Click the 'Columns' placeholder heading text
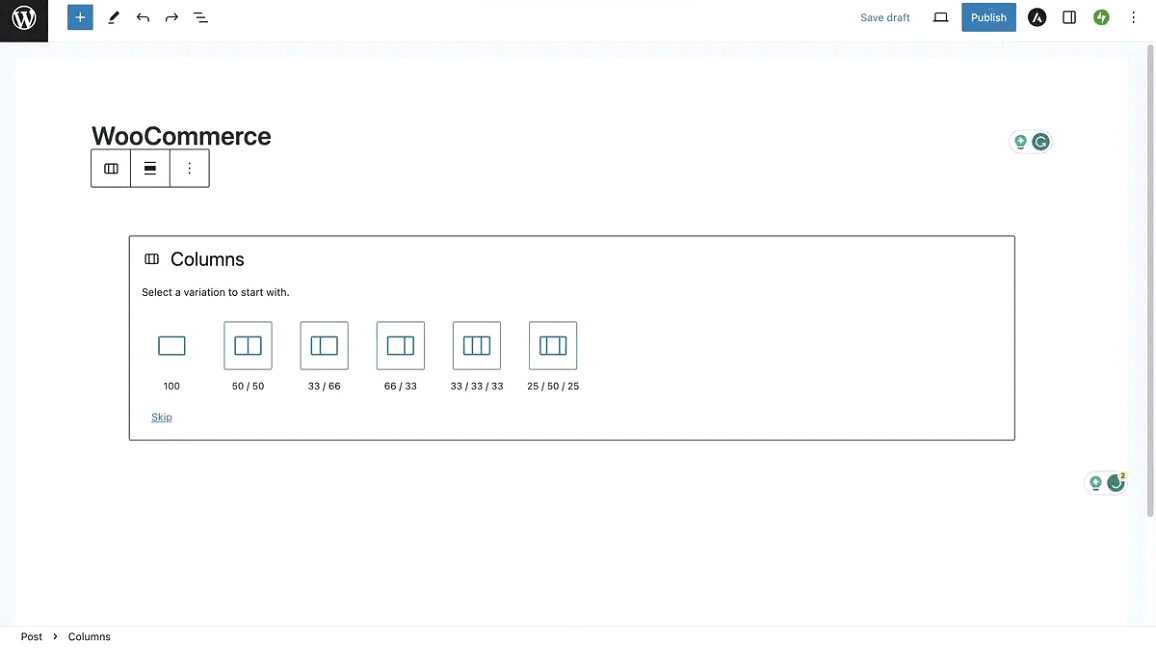1156x648 pixels. (207, 259)
